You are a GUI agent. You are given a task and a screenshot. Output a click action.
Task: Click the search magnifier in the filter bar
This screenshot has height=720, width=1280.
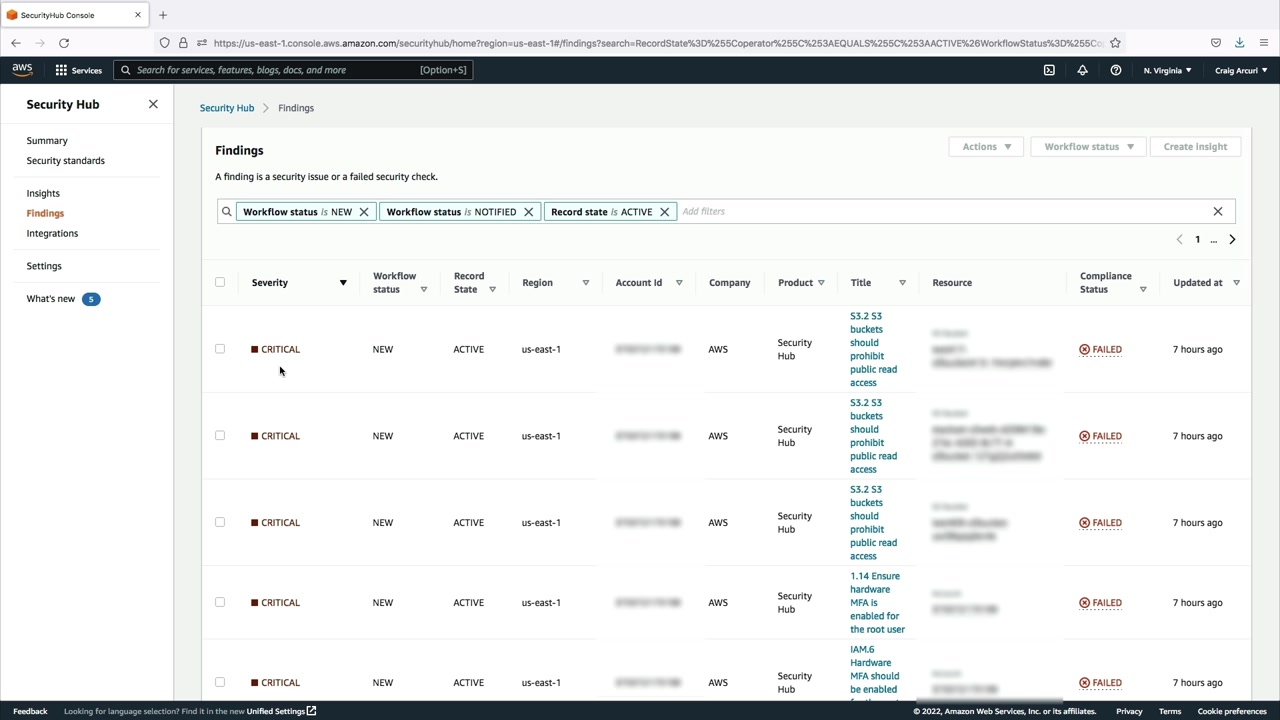[227, 212]
